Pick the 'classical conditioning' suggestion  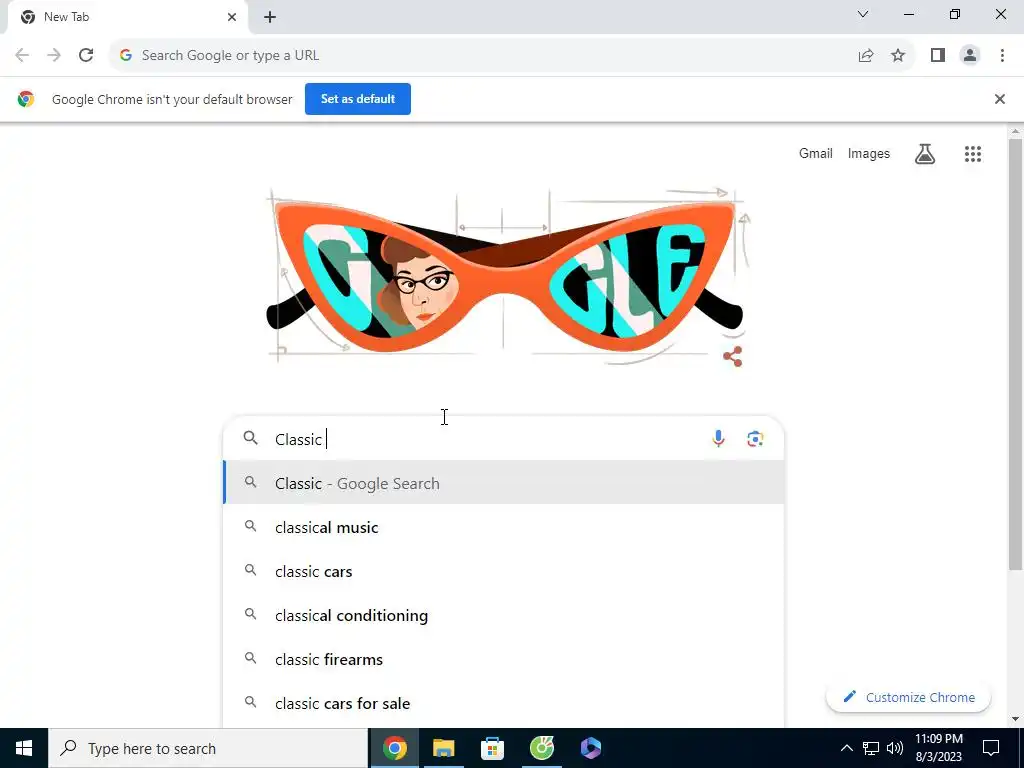click(x=504, y=615)
